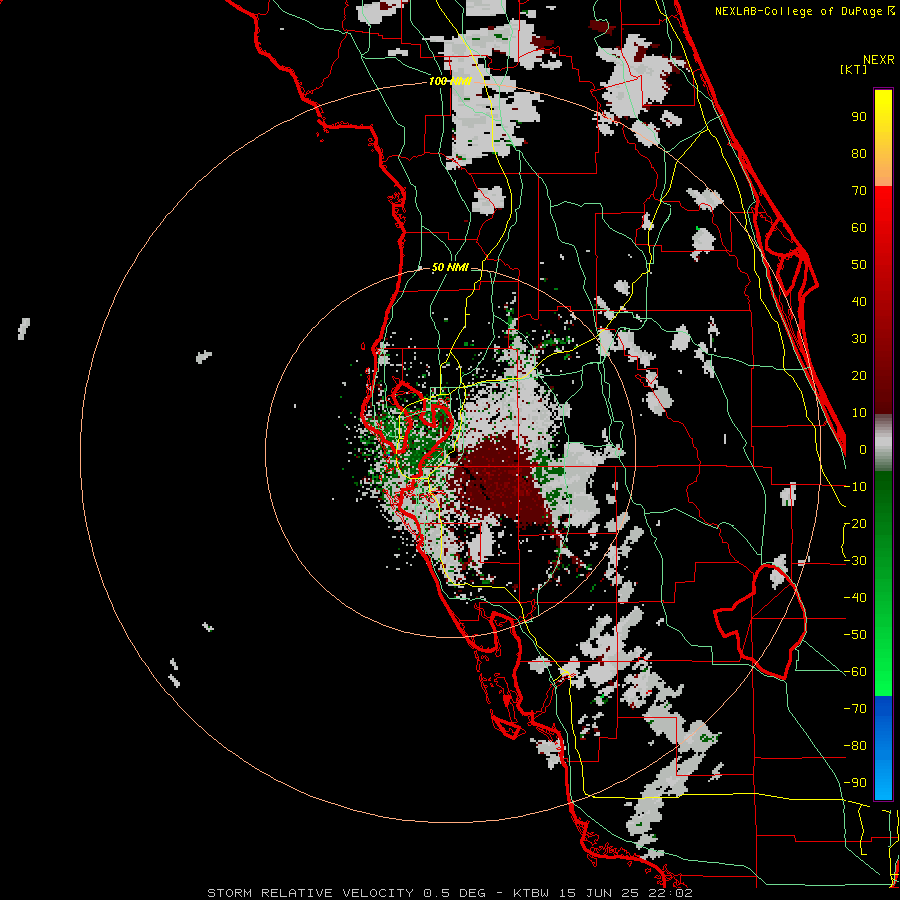The width and height of the screenshot is (900, 900).
Task: Click the NEXR label above the color scale
Action: [x=878, y=60]
